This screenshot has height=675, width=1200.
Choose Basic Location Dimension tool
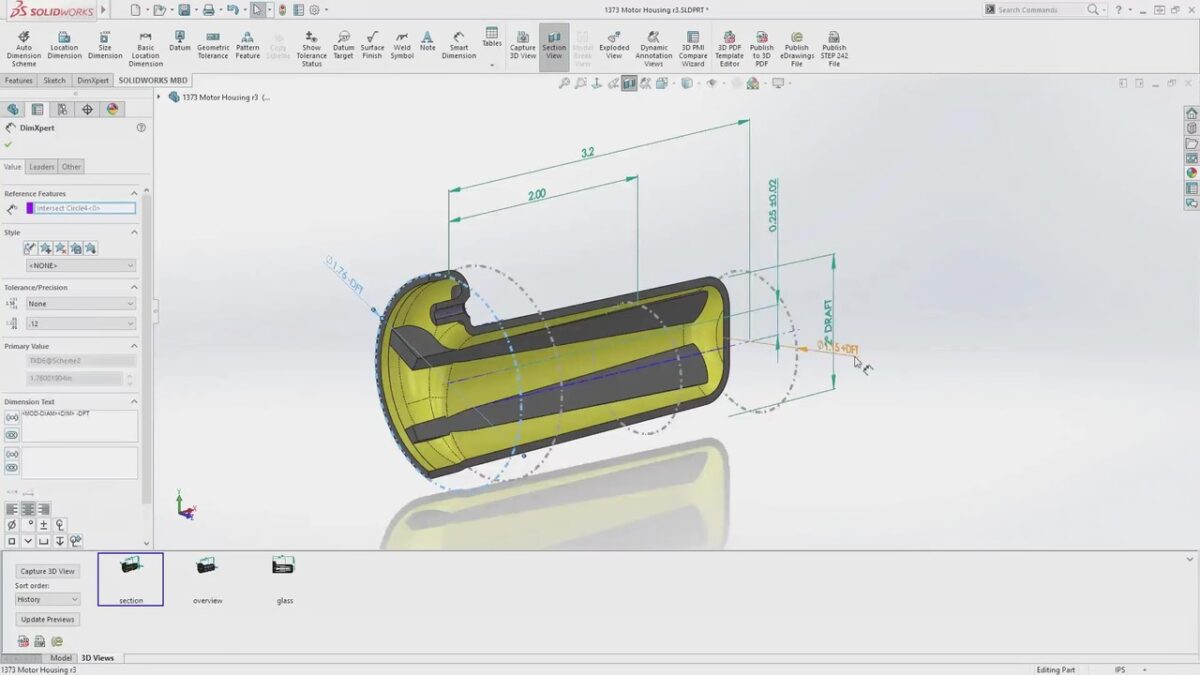coord(145,48)
